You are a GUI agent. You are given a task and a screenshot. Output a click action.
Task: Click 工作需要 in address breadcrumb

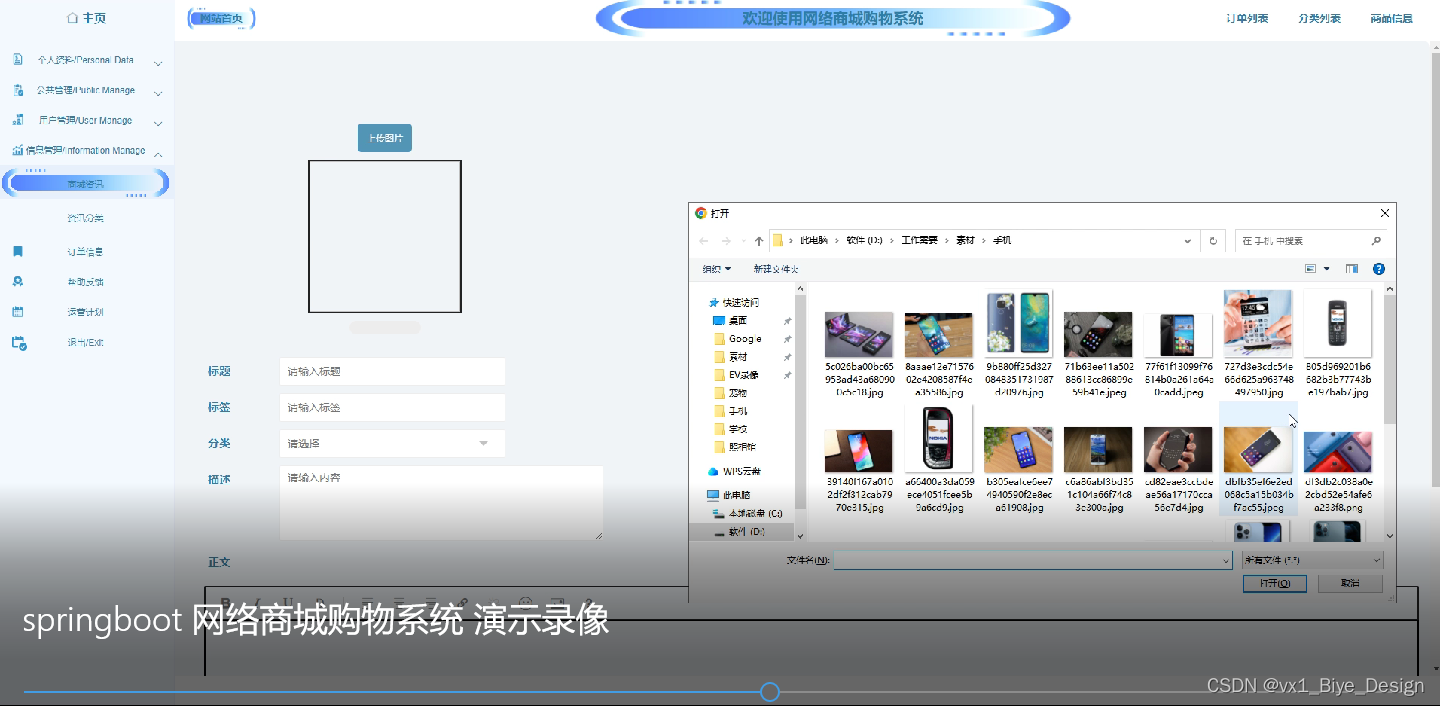(x=920, y=241)
